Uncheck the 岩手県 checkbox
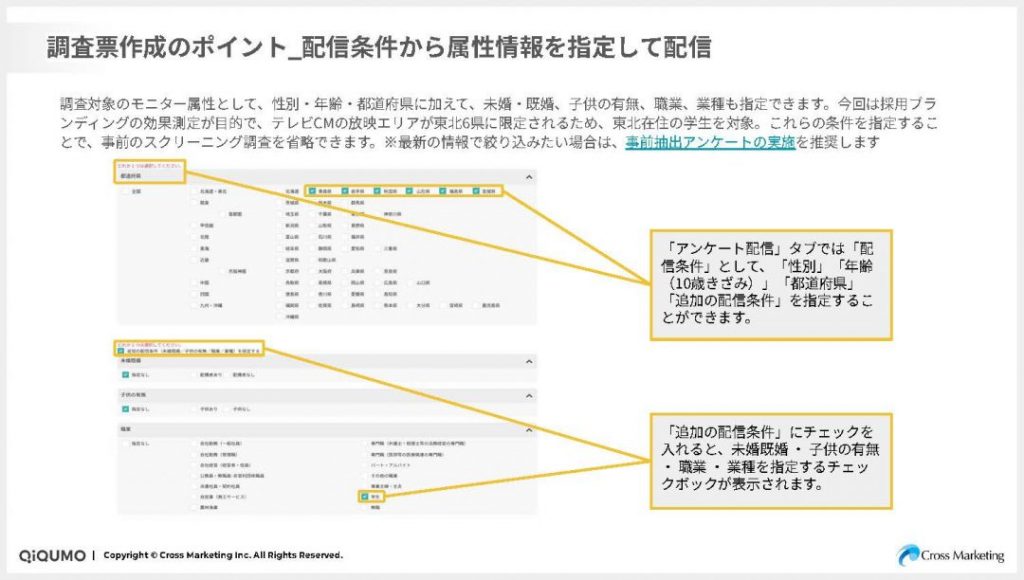Viewport: 1024px width, 580px height. point(345,191)
